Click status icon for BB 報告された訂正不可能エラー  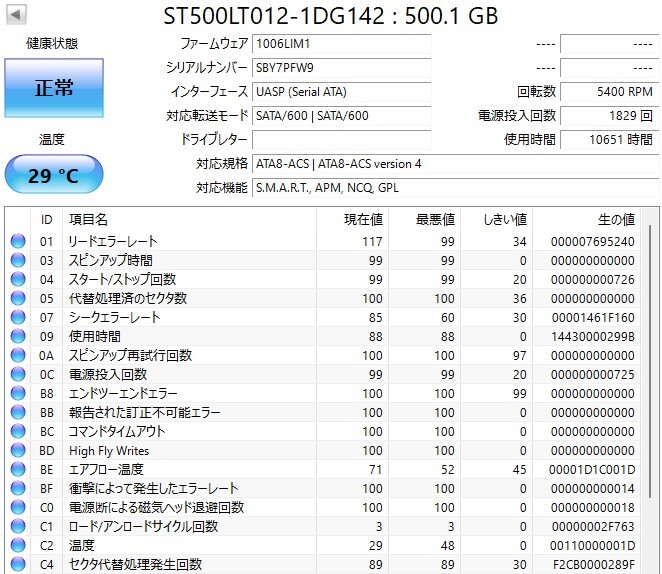point(18,412)
